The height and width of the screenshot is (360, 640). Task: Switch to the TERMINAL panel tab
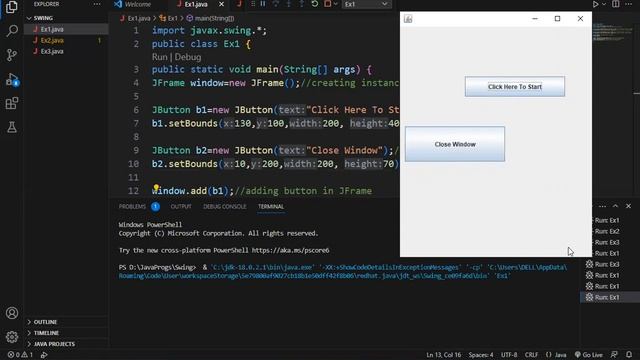271,207
